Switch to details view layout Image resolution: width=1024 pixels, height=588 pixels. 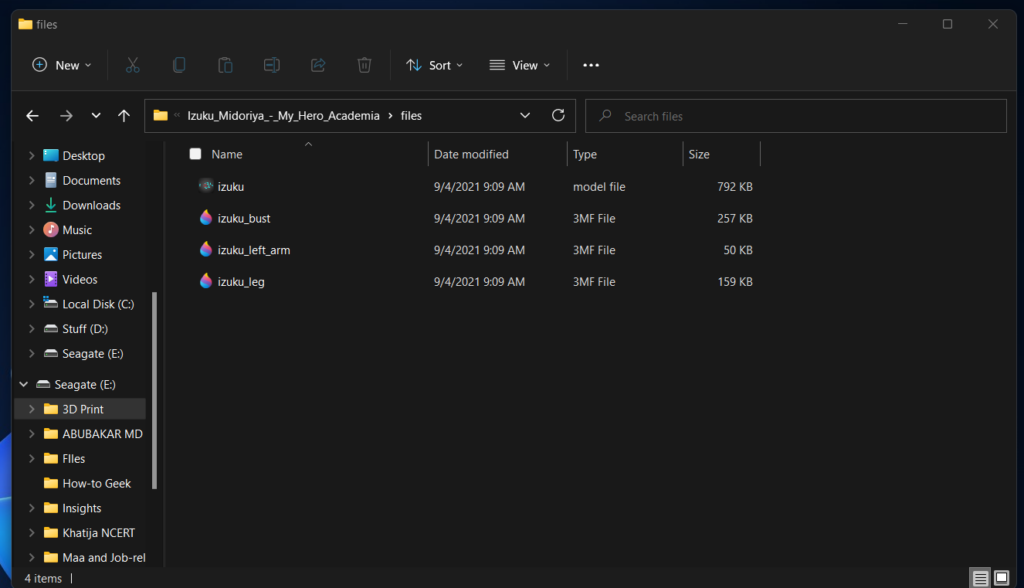981,578
